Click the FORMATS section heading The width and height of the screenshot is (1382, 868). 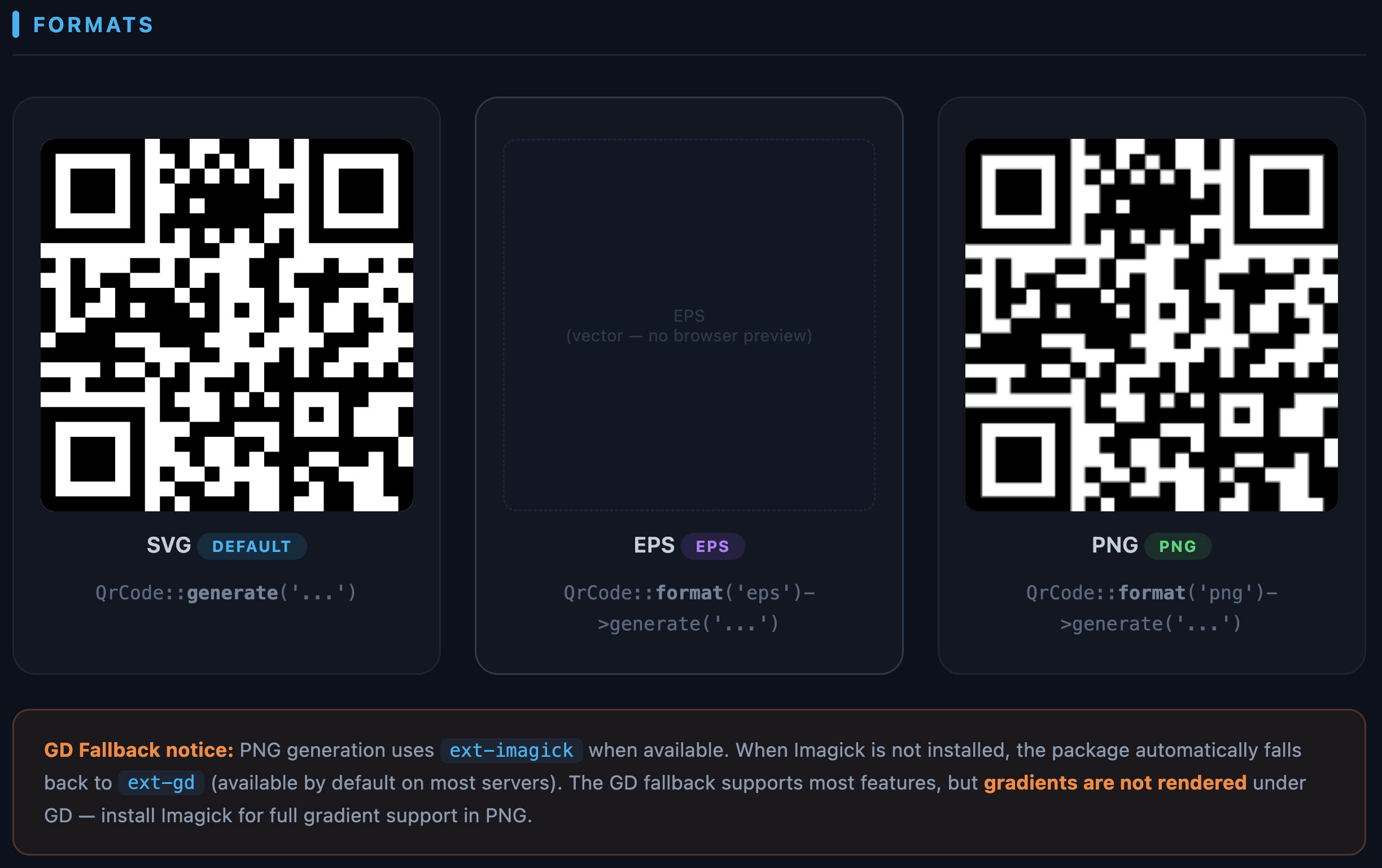pyautogui.click(x=93, y=25)
